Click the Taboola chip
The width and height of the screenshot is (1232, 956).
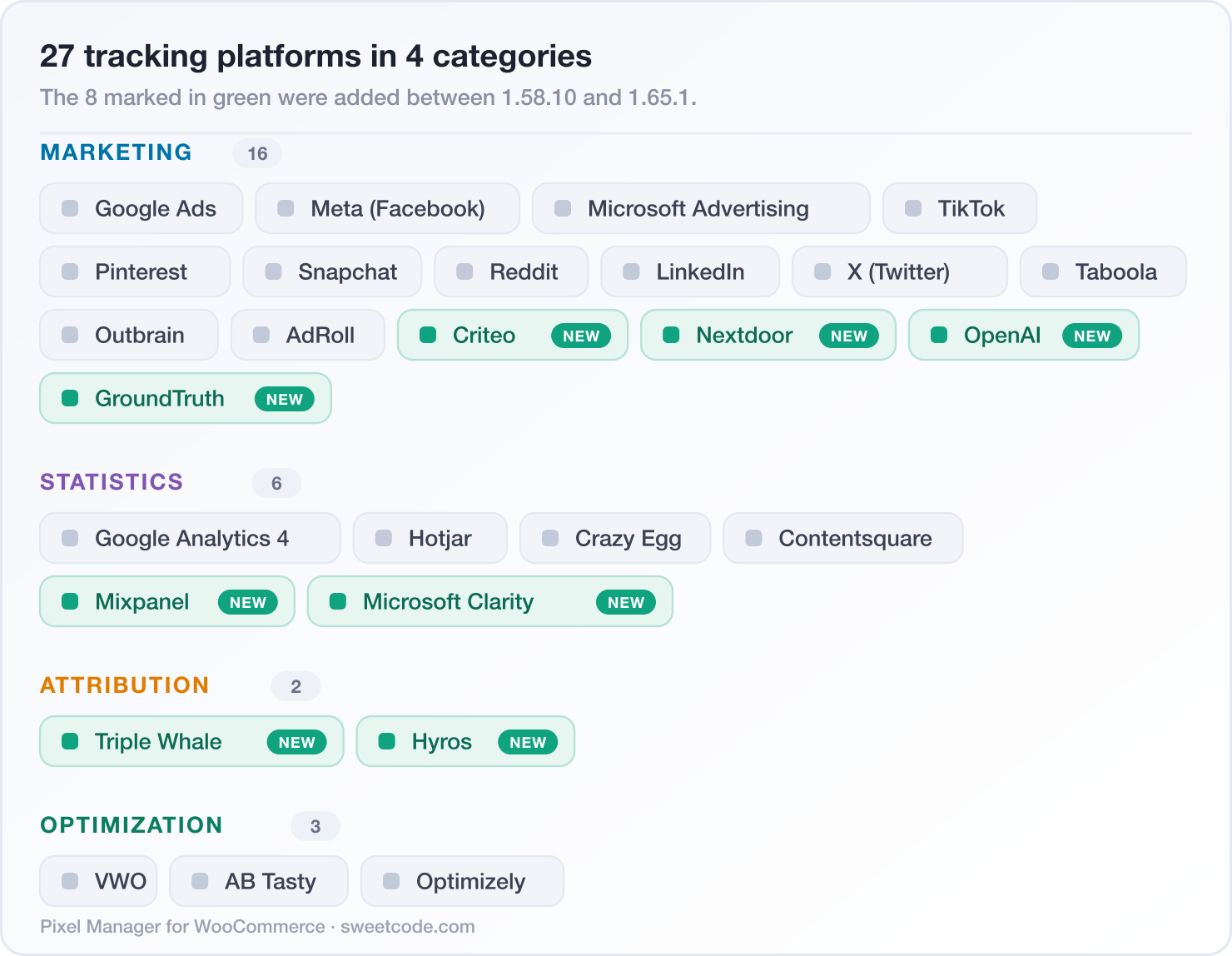(1103, 271)
